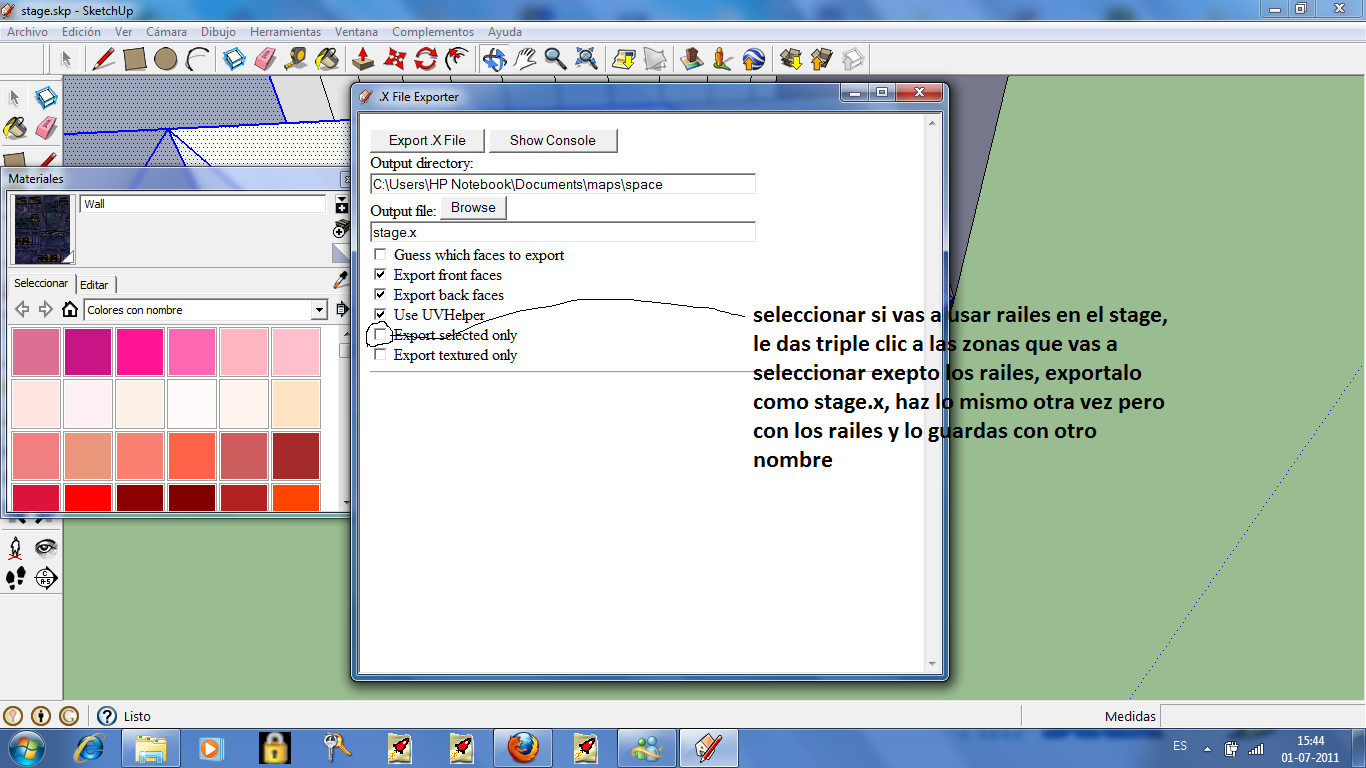Screen dimensions: 1366x768
Task: Click the home icon in Materiales panel
Action: 70,310
